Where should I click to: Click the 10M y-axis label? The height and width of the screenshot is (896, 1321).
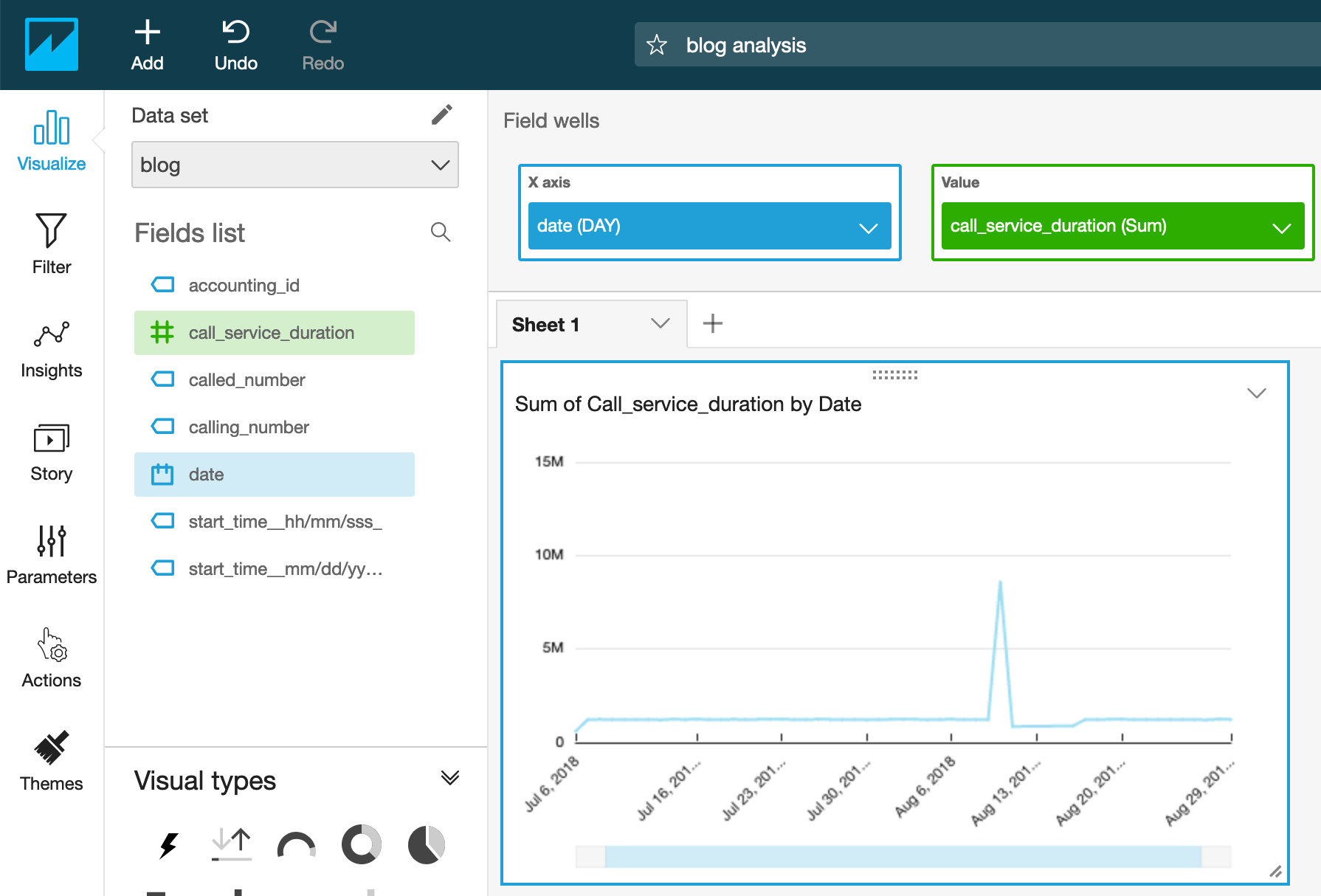pos(549,554)
